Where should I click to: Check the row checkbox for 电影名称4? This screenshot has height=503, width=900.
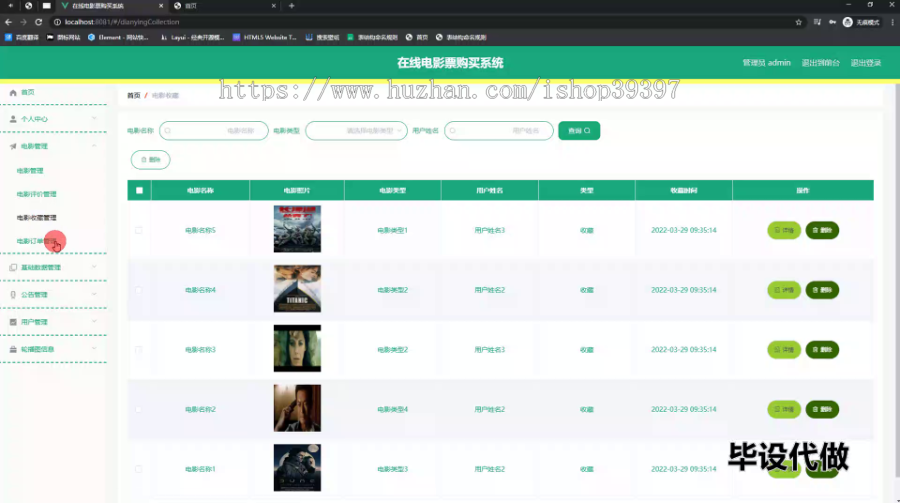[x=138, y=290]
